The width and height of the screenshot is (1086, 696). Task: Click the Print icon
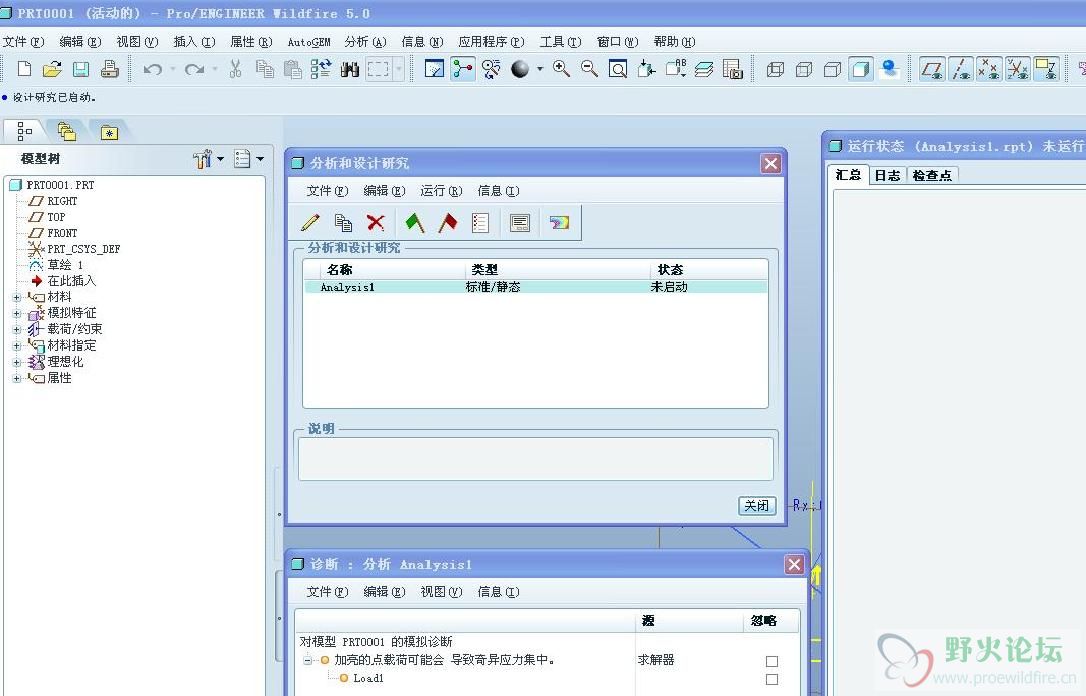[x=109, y=69]
